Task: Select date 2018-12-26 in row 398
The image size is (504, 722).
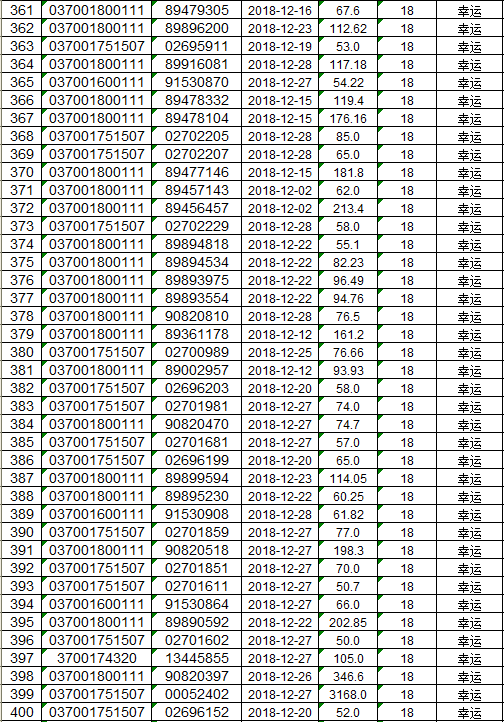Action: click(280, 676)
